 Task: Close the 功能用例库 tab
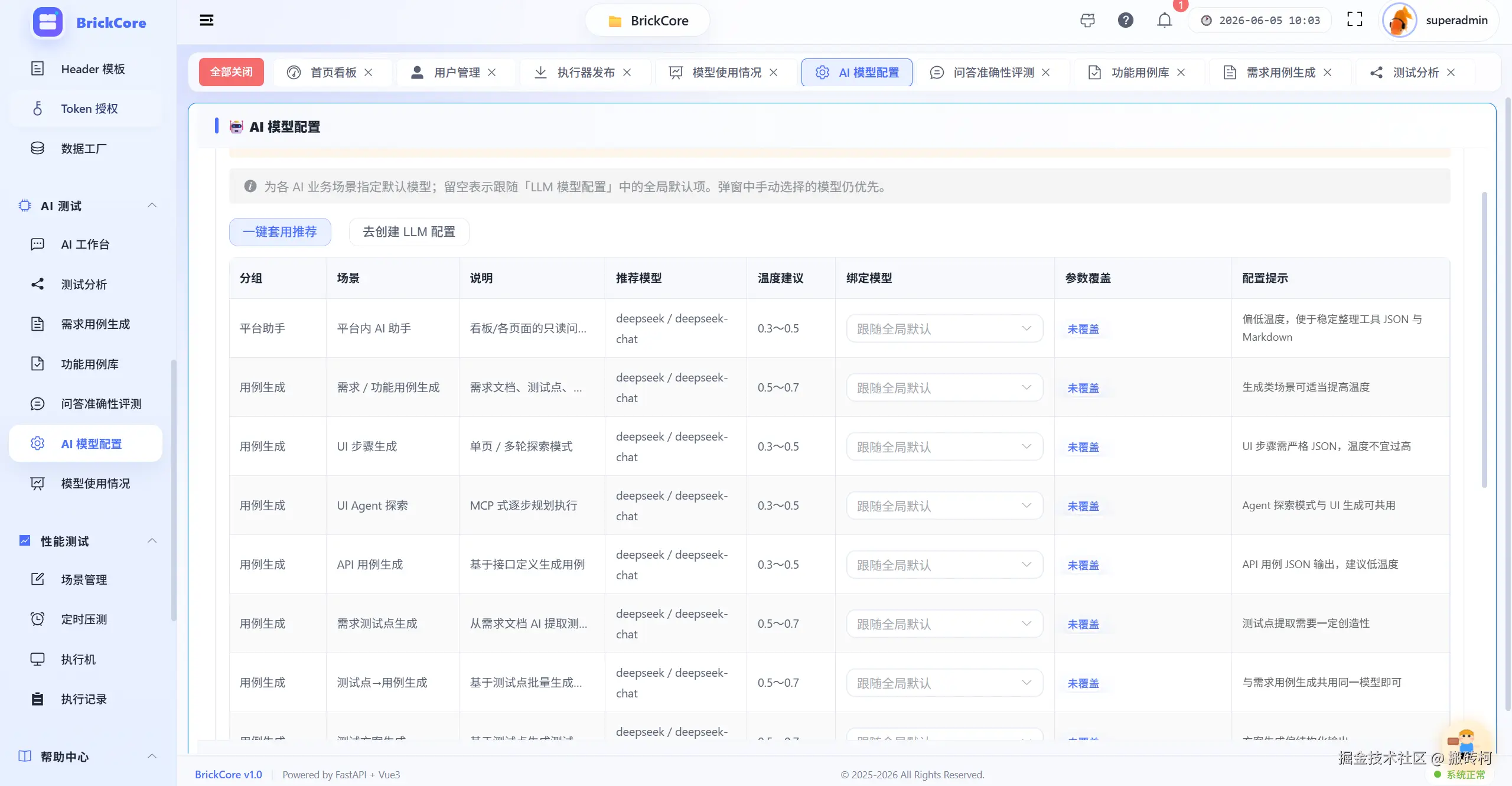(1181, 72)
